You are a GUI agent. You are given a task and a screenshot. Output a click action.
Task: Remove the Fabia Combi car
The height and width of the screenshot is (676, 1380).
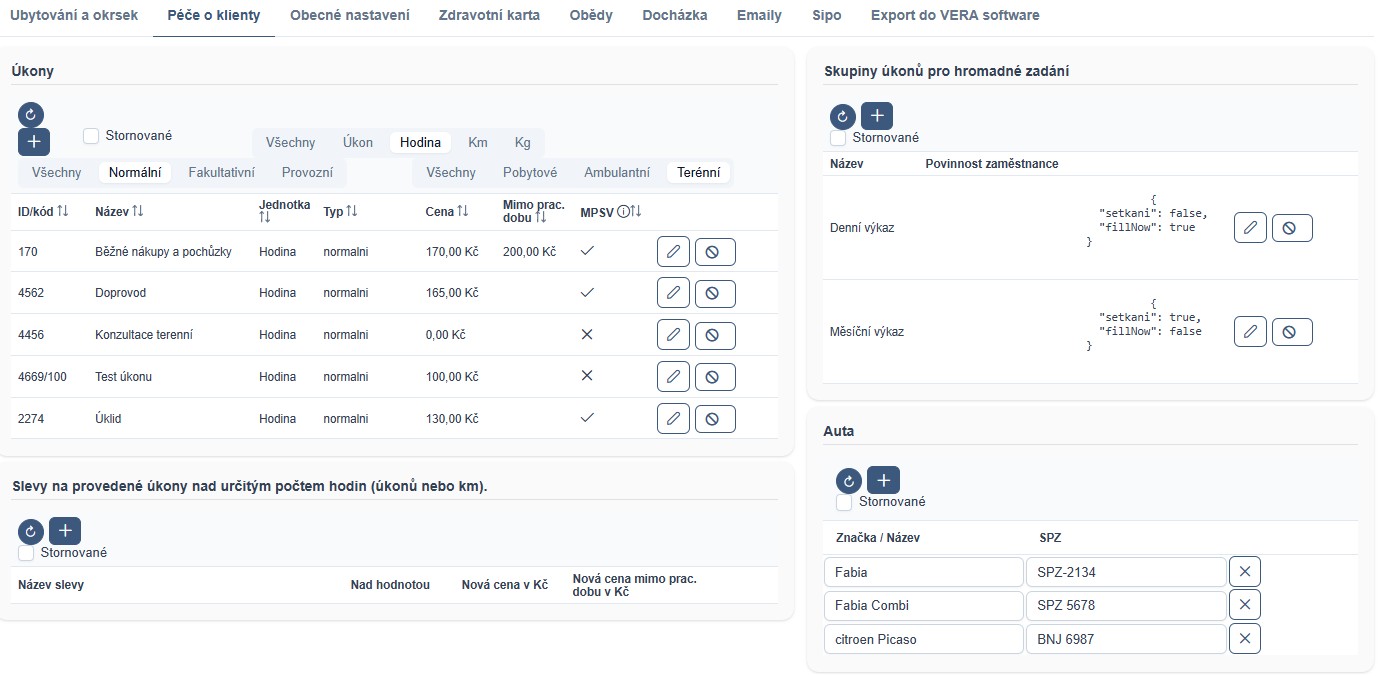pyautogui.click(x=1244, y=605)
